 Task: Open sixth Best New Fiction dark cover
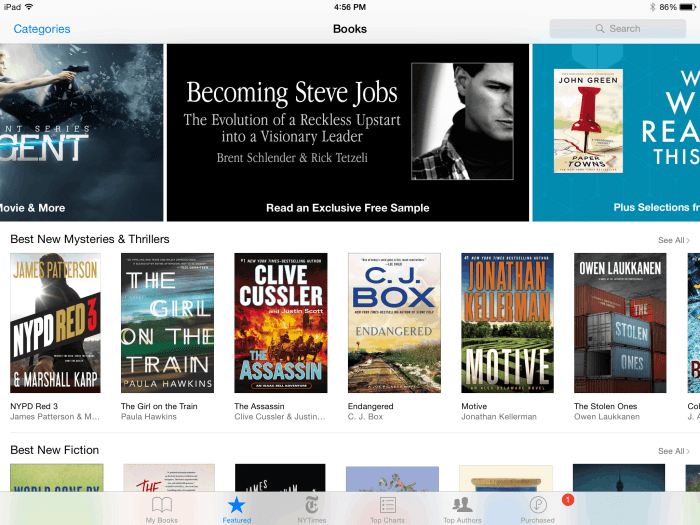coord(619,478)
